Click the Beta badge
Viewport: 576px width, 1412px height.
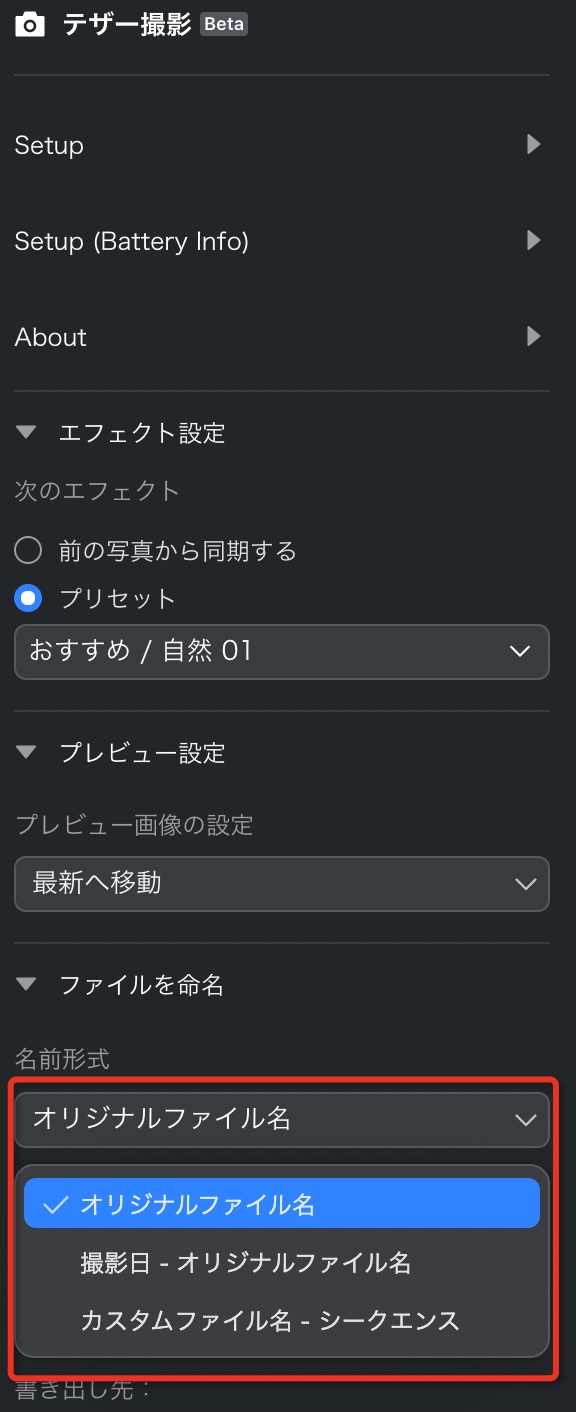pos(224,24)
